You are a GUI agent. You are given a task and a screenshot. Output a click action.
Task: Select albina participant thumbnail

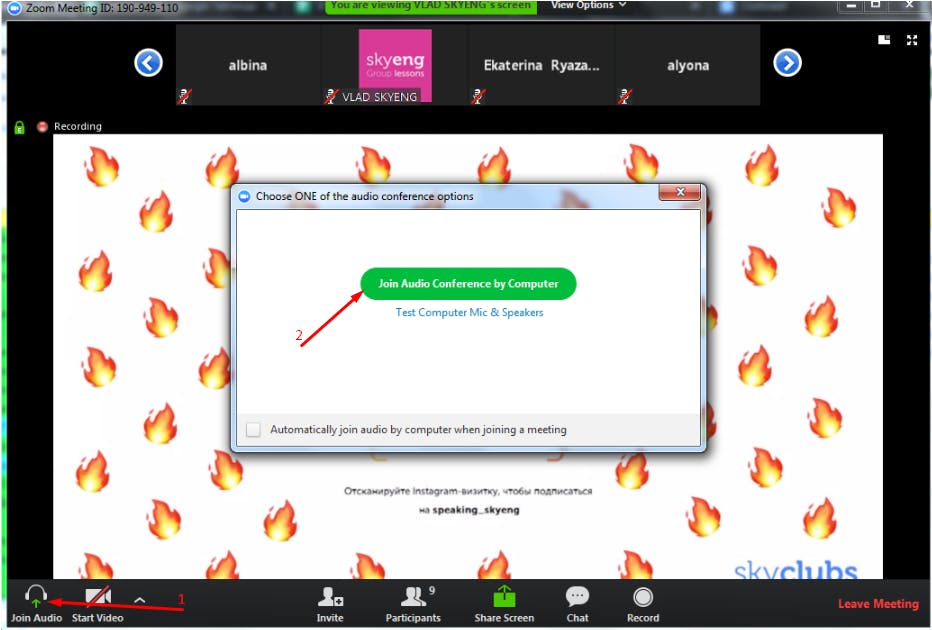(248, 65)
